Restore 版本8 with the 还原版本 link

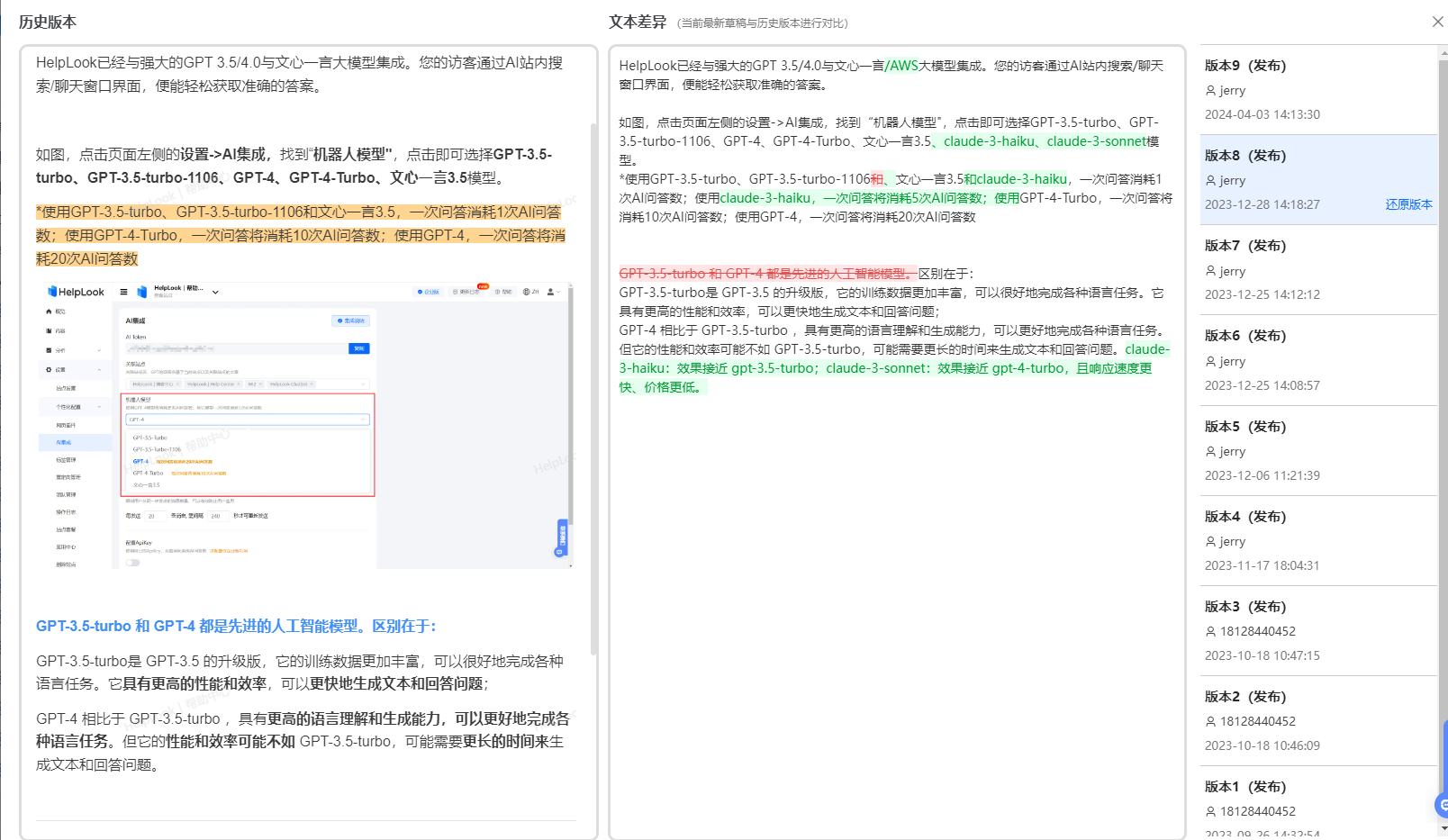click(1408, 204)
